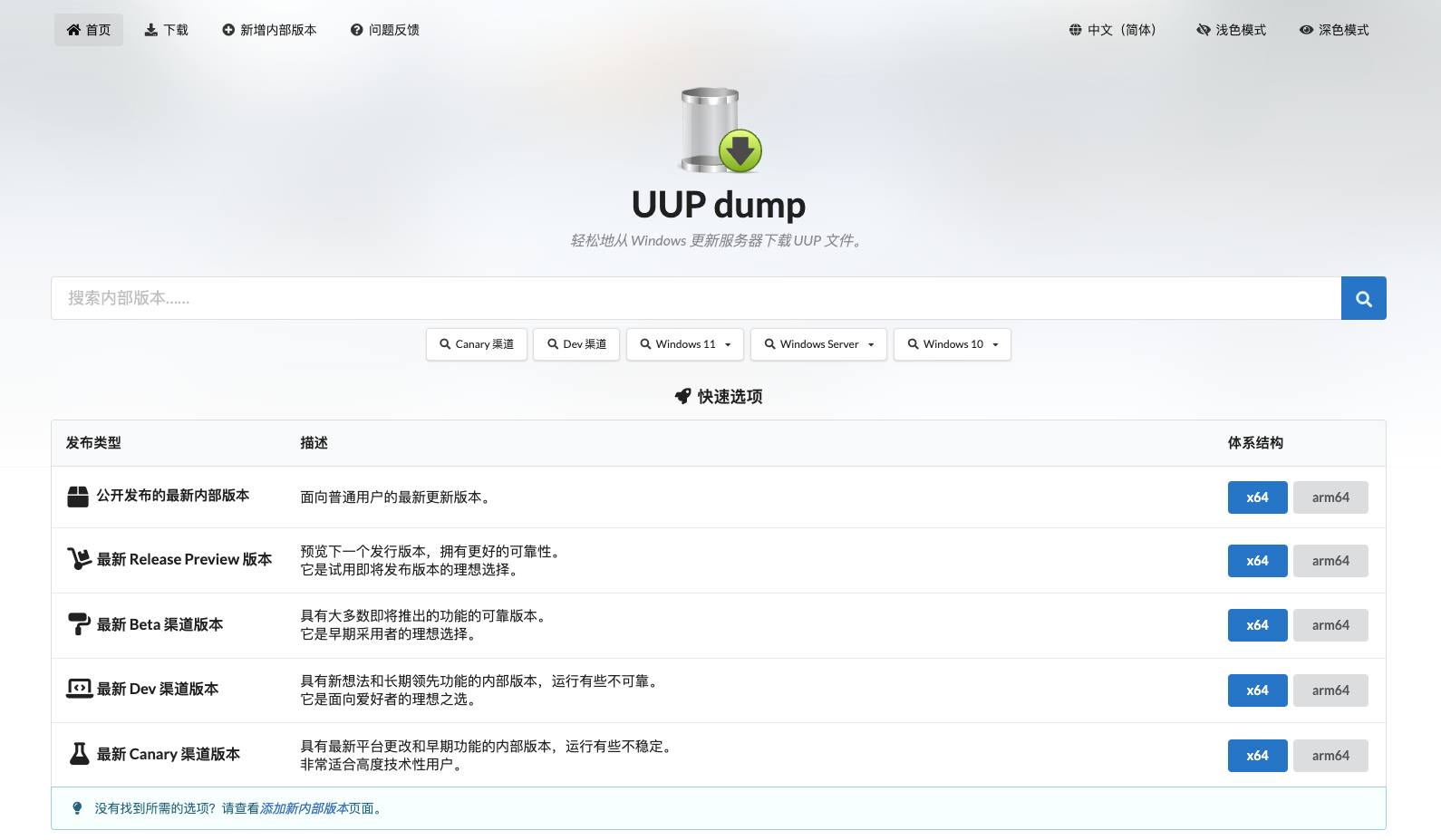
Task: Select x64 for 最新 Beta 渠道版本
Action: [1257, 625]
